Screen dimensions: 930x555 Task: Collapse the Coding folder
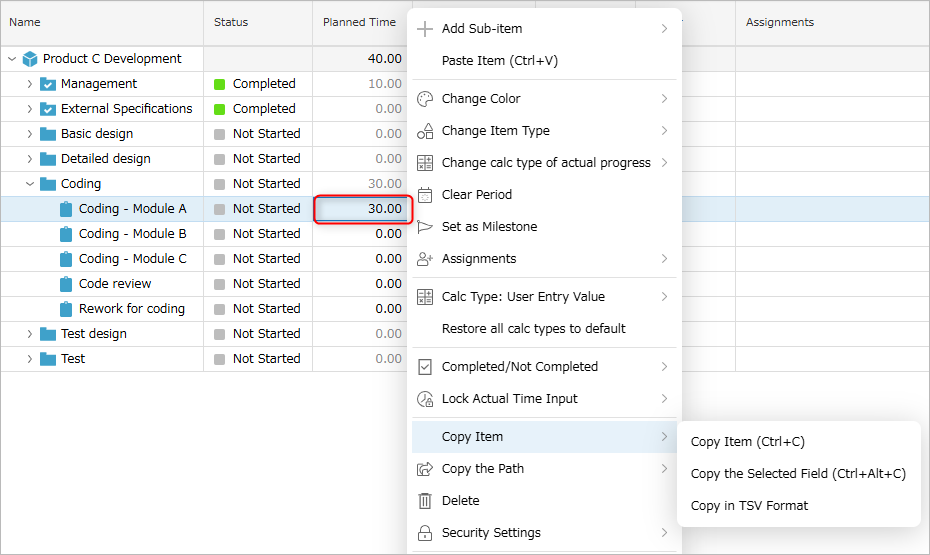29,184
